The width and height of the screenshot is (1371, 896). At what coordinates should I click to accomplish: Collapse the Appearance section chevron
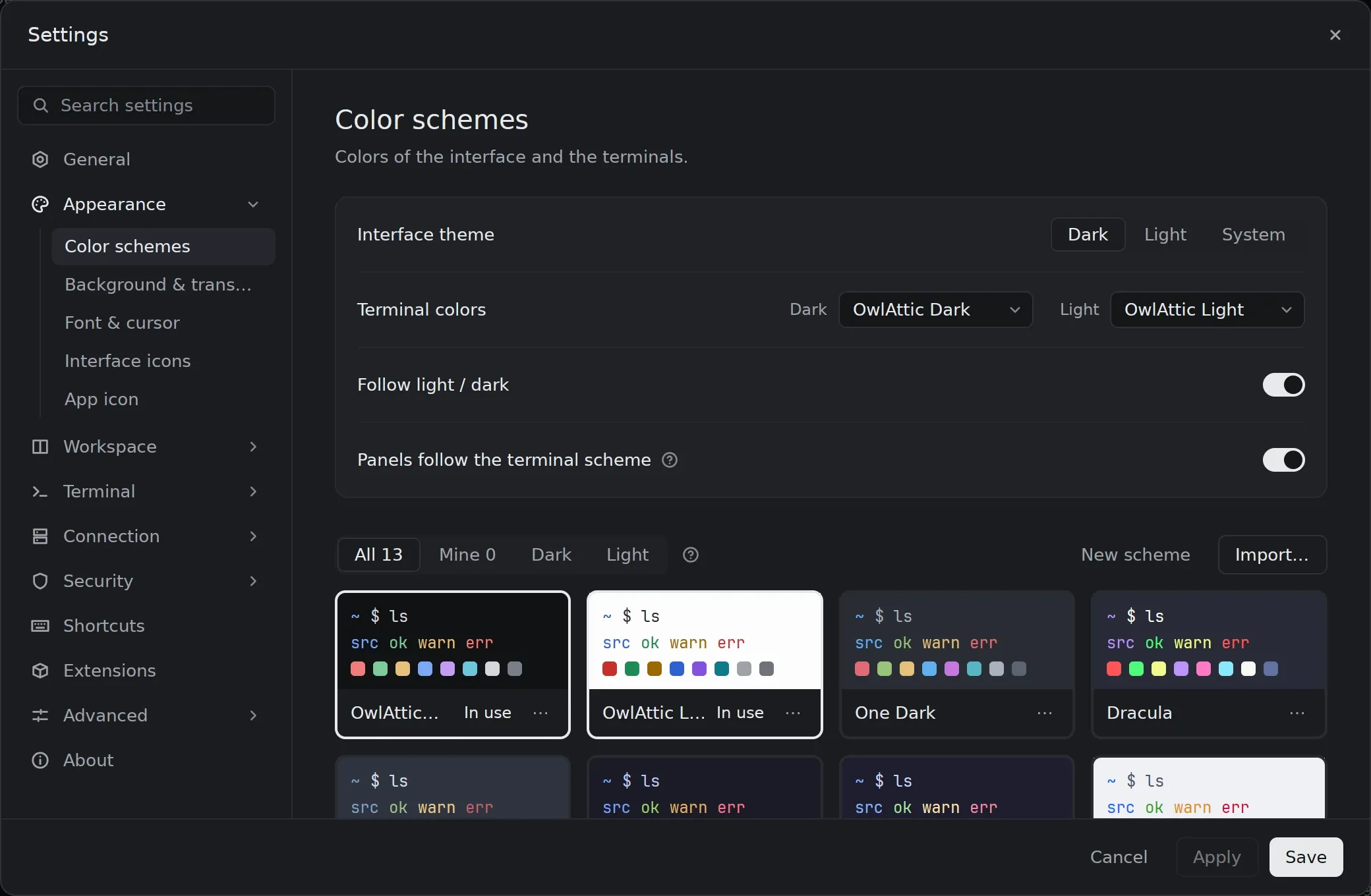click(253, 204)
